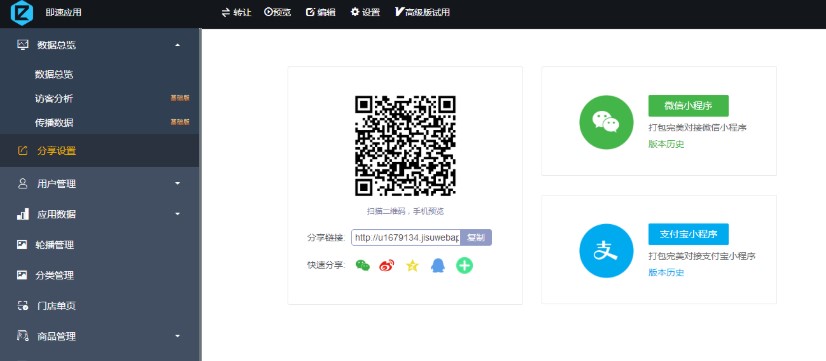
Task: Expand the 商品管理 section arrow
Action: tap(178, 336)
